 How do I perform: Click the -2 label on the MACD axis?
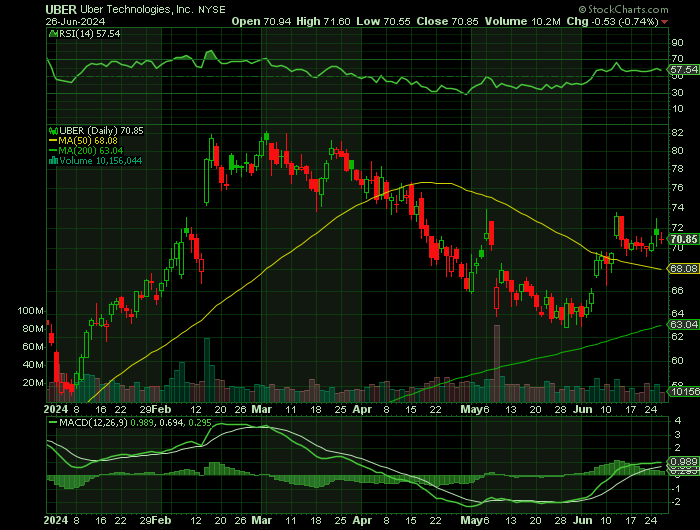click(x=676, y=502)
